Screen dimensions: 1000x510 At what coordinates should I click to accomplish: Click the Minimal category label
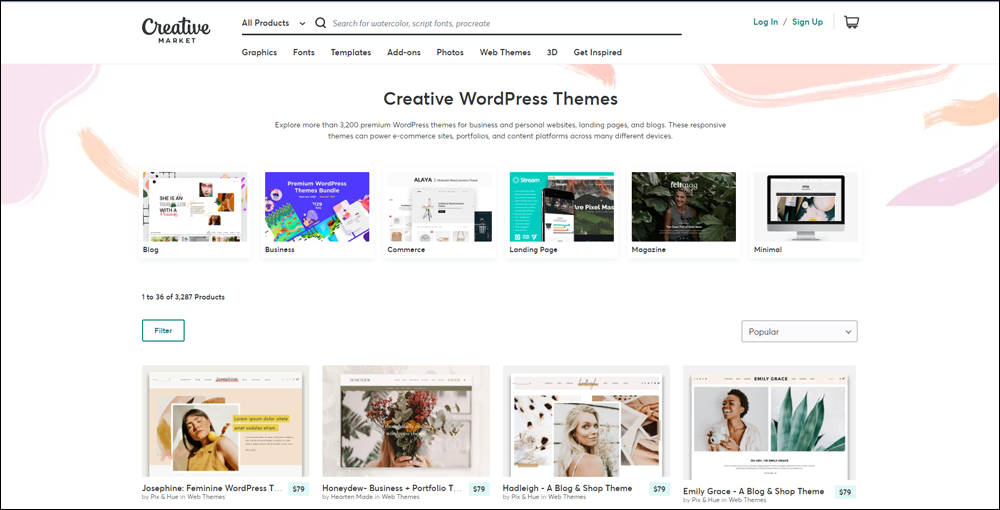(768, 250)
